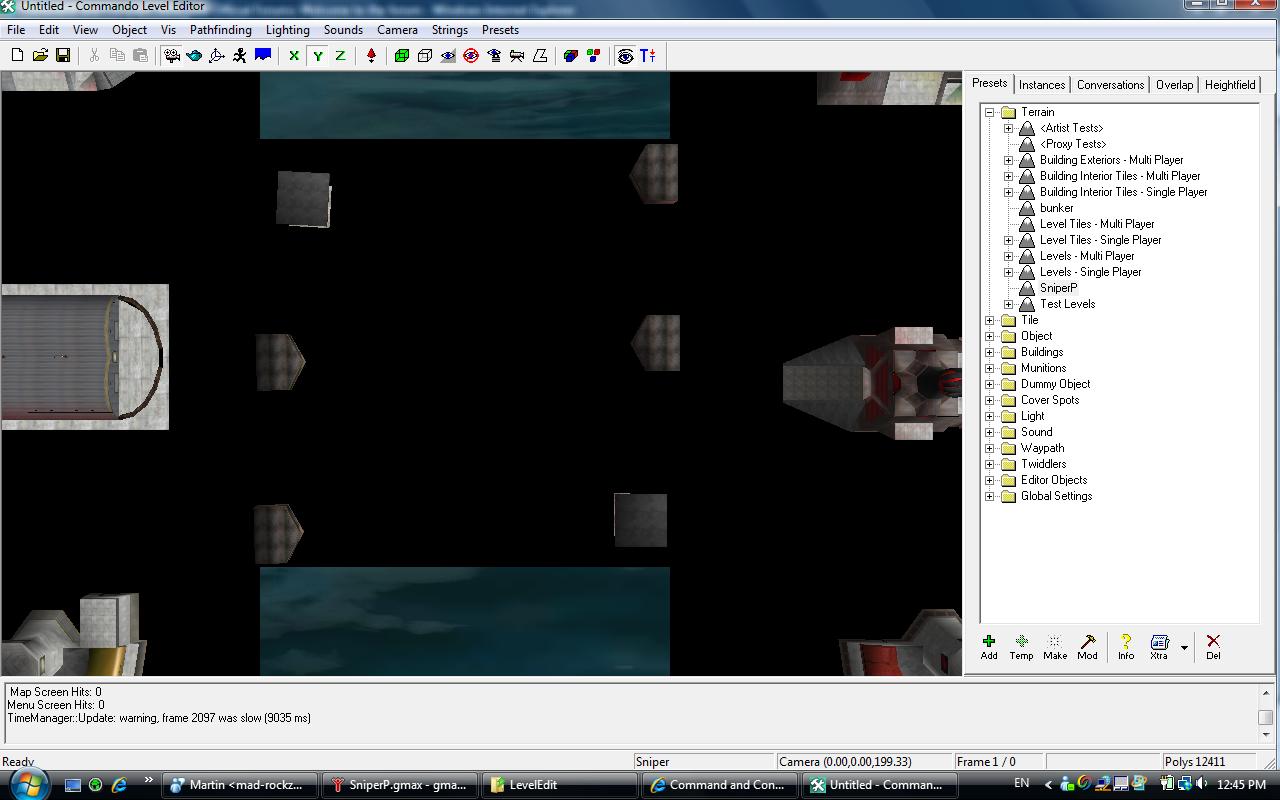Click the green solid cube icon

402,56
